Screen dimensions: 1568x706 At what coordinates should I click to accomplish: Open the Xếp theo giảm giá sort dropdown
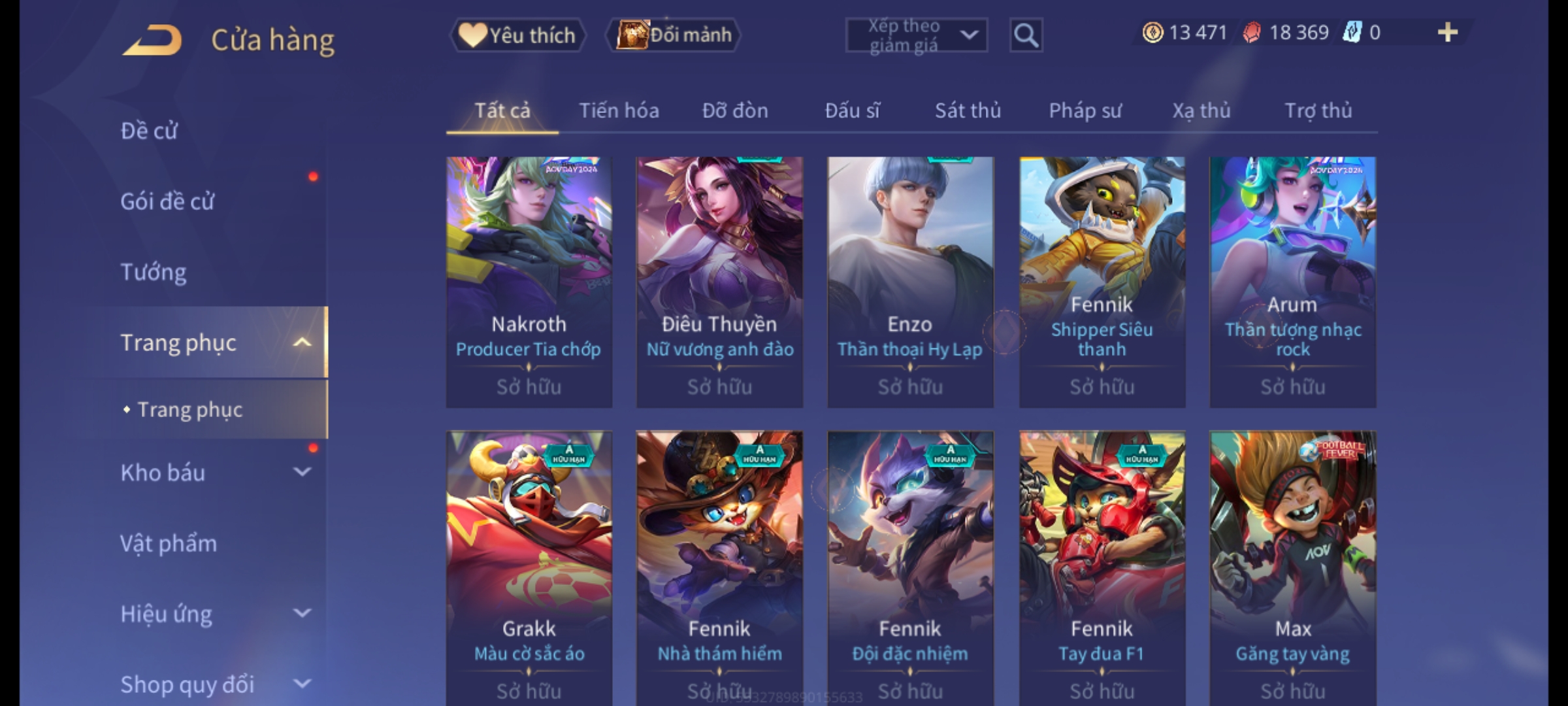click(x=917, y=35)
